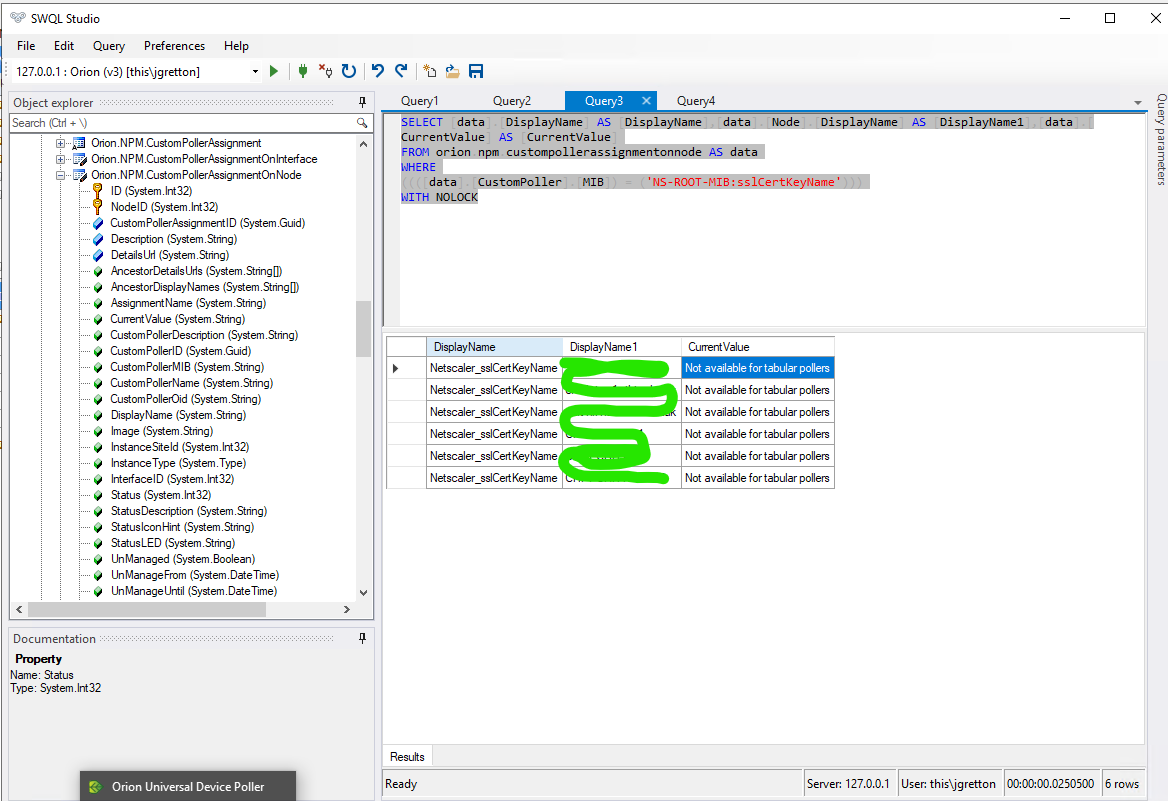The image size is (1168, 801).
Task: Switch to the Query4 tab
Action: click(x=695, y=101)
